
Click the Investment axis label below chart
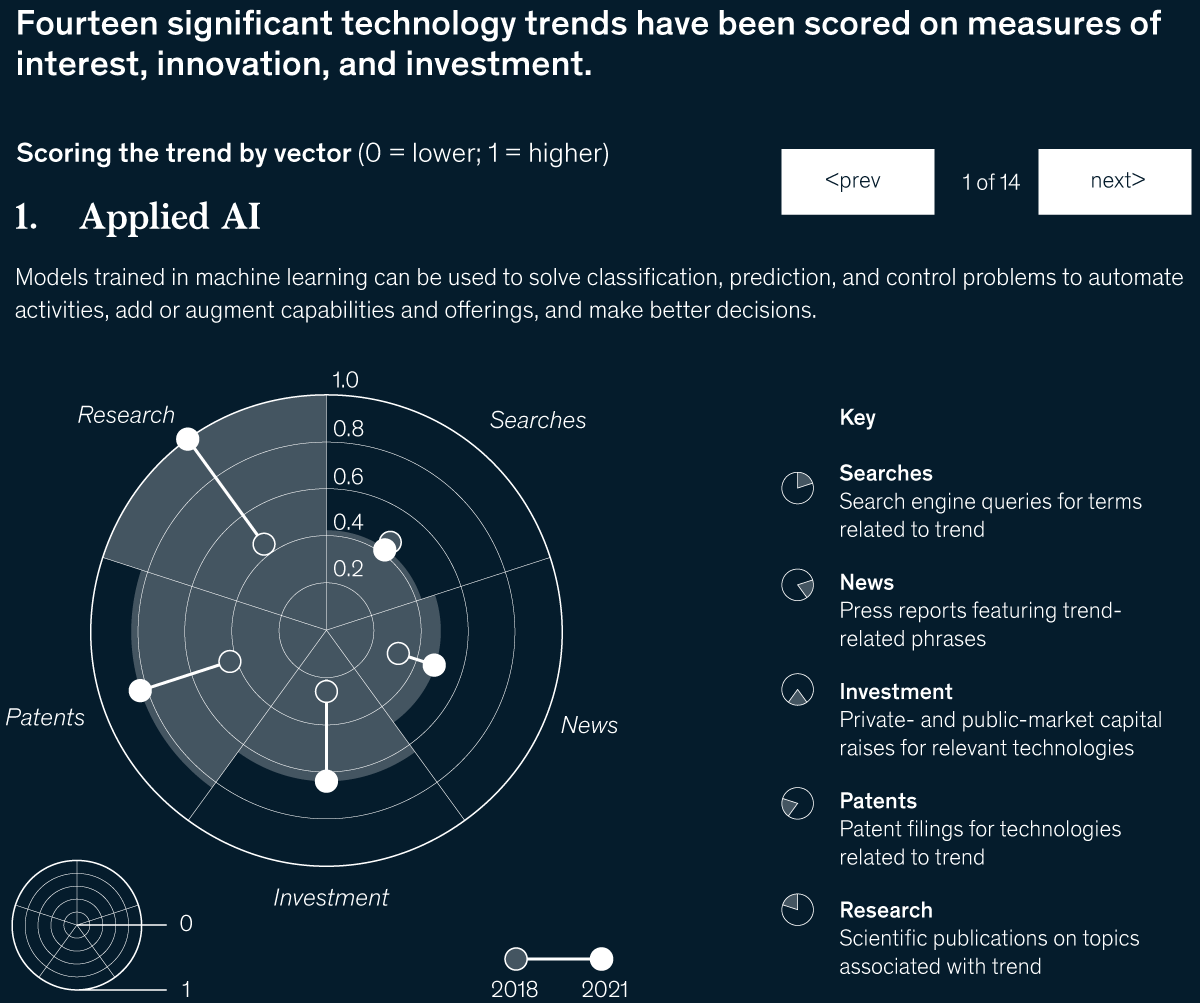coord(331,897)
